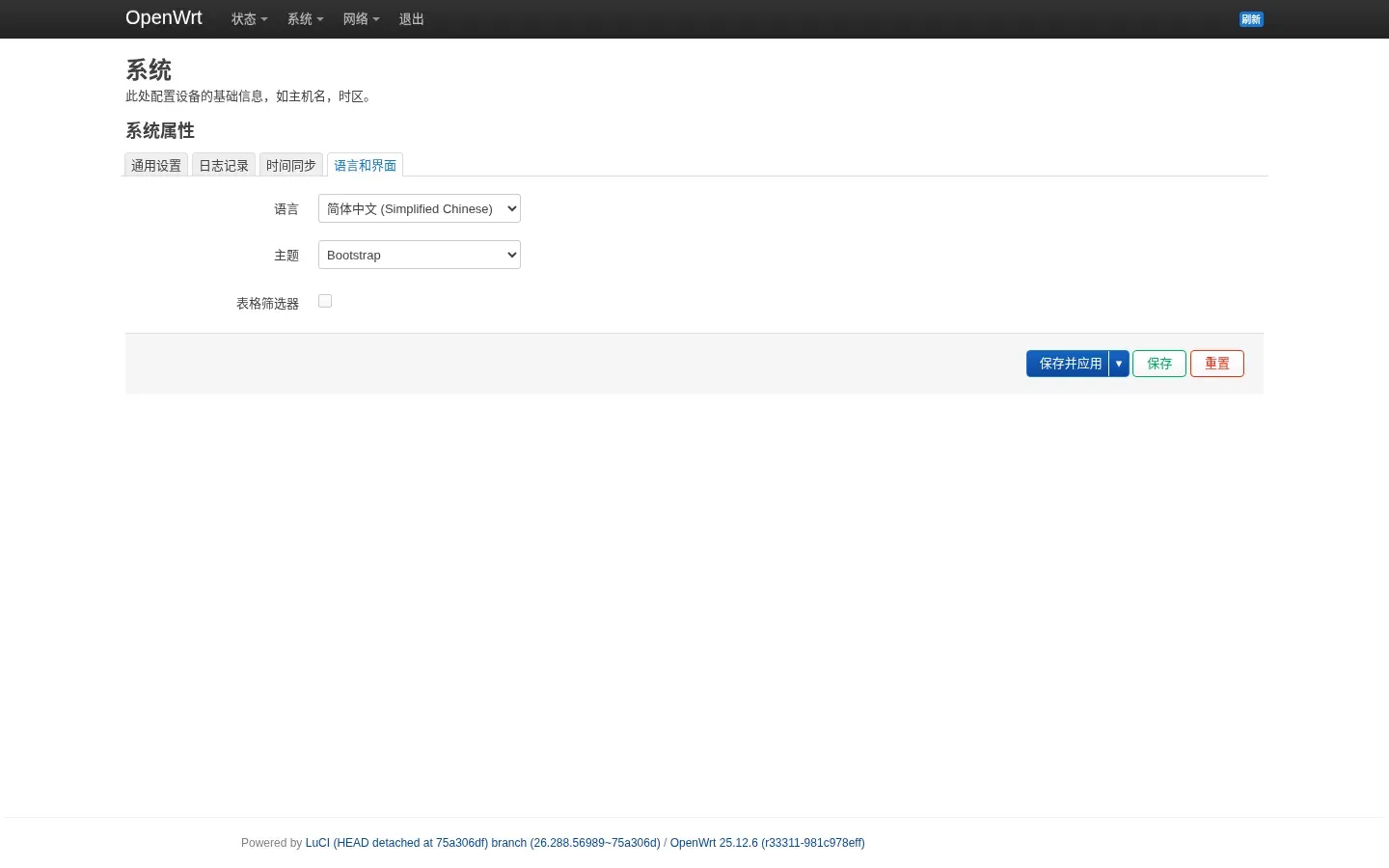Select the 语言和界面 tab
The image size is (1389, 868).
click(x=365, y=165)
